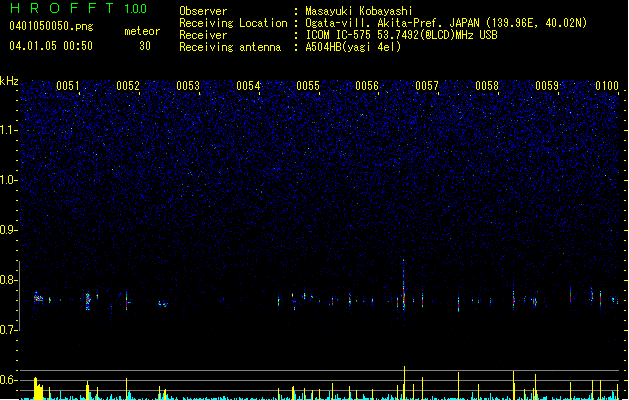Click the 1.1 kHz axis tick label
629x400 pixels.
[x=8, y=130]
